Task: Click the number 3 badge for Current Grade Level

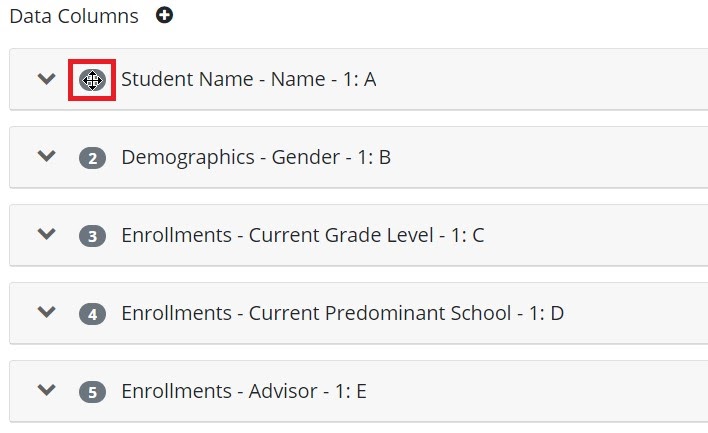Action: point(92,236)
